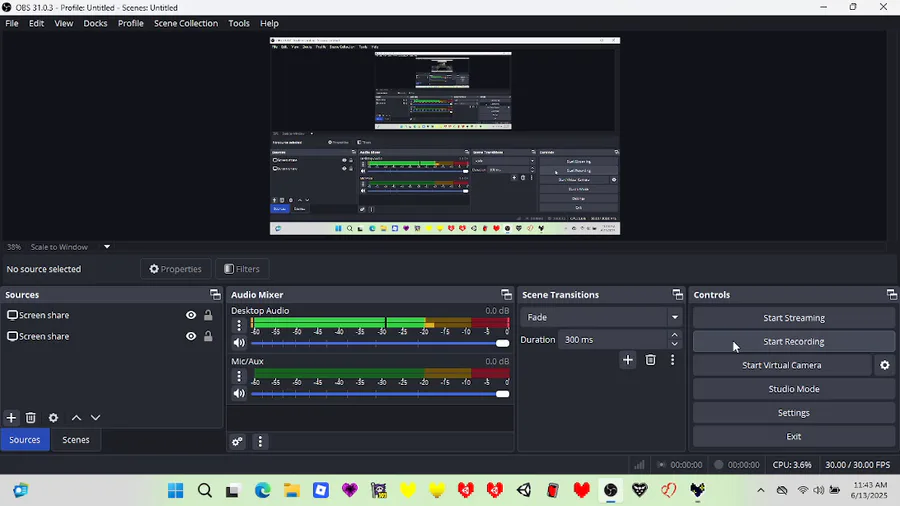Lock toggle for first Screen share source
This screenshot has width=900, height=506.
click(208, 315)
